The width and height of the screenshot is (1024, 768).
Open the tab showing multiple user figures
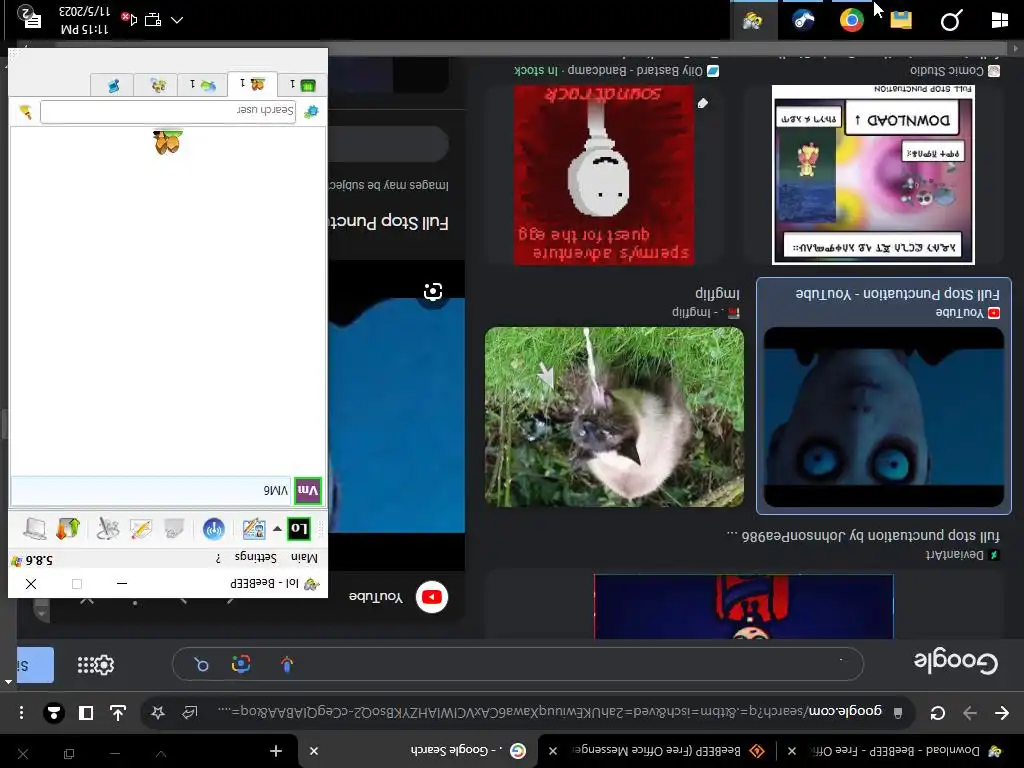(x=155, y=85)
